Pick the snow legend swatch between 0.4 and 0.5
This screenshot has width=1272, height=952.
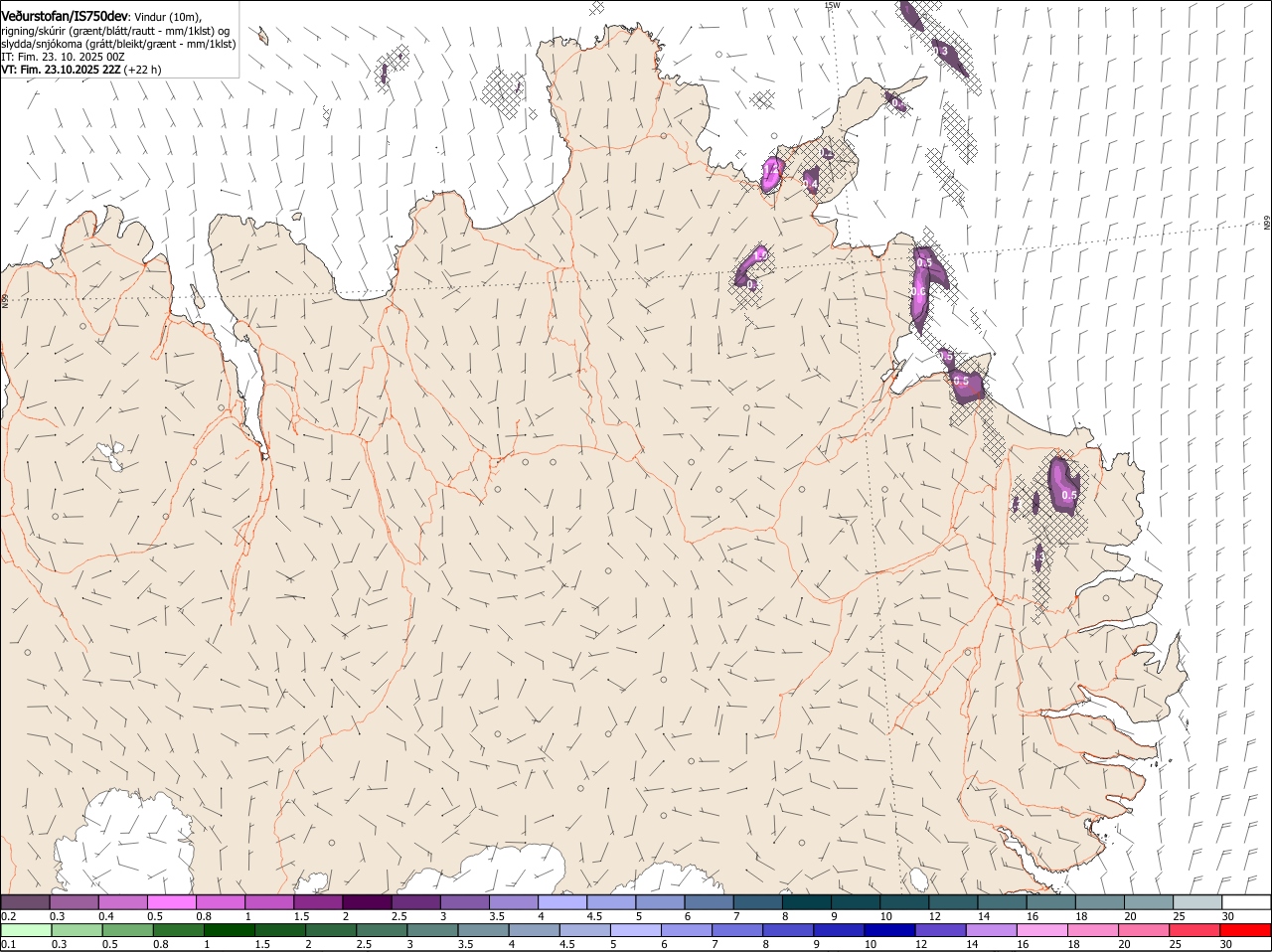click(123, 901)
